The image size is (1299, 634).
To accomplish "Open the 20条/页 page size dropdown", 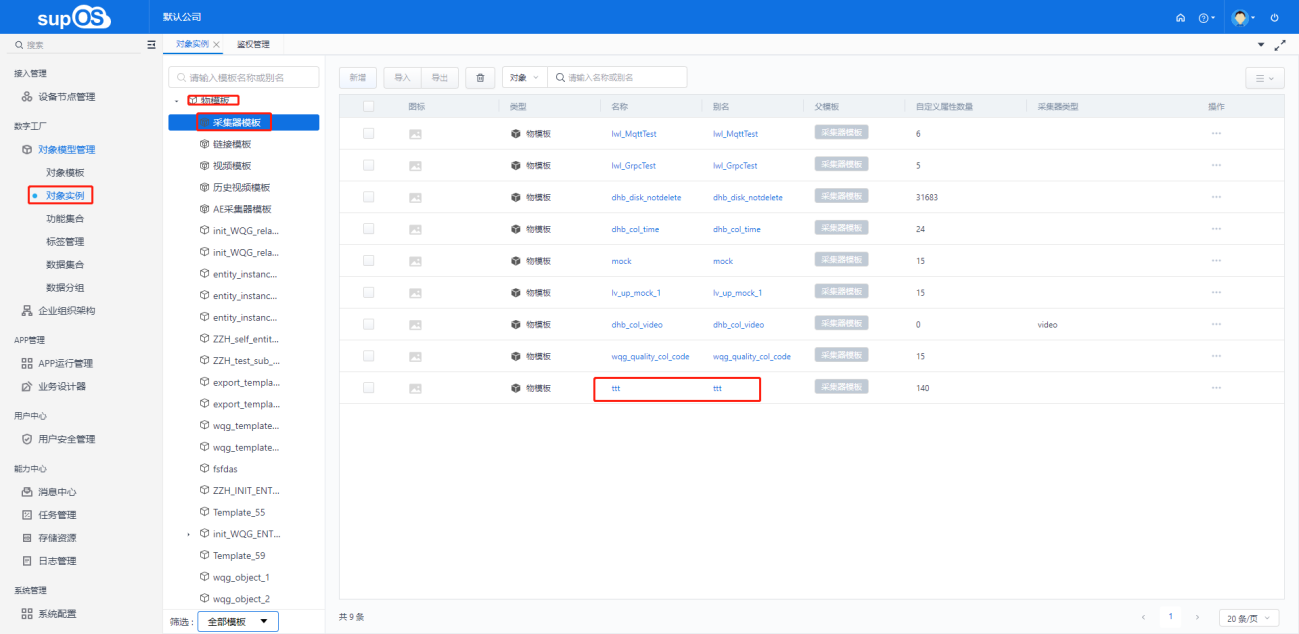I will coord(1249,618).
